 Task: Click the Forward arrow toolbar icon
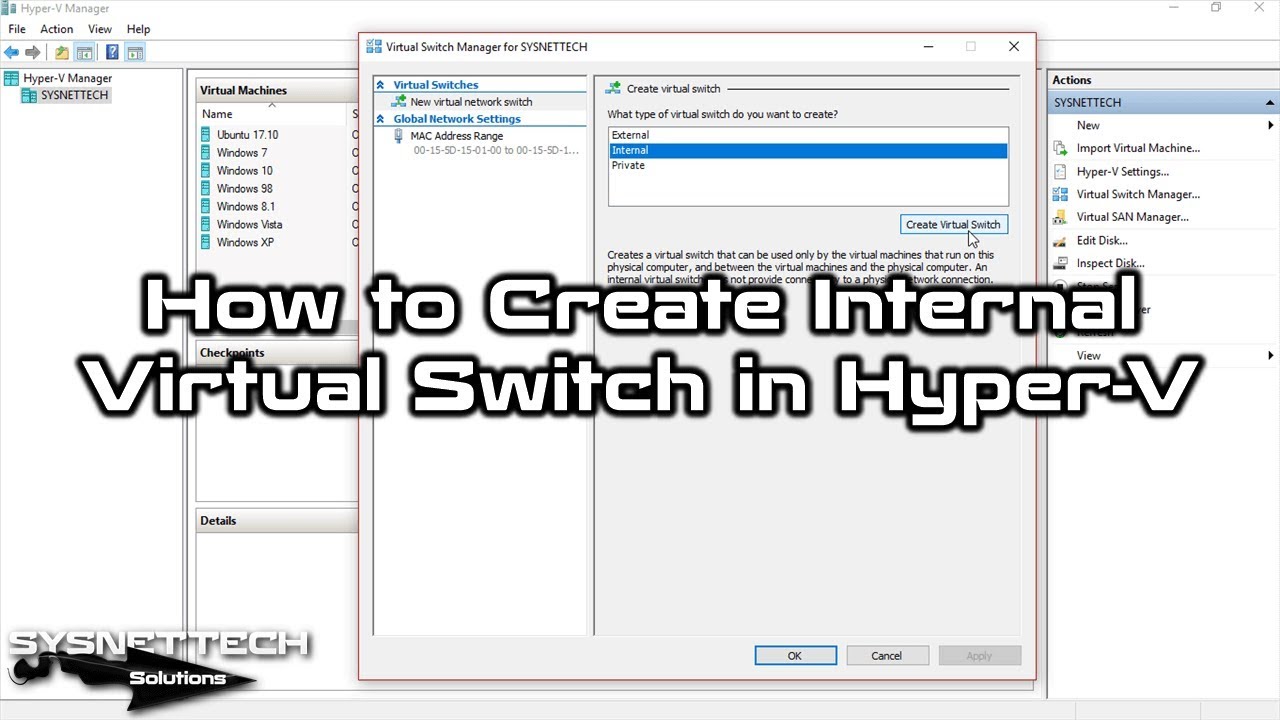pos(33,52)
